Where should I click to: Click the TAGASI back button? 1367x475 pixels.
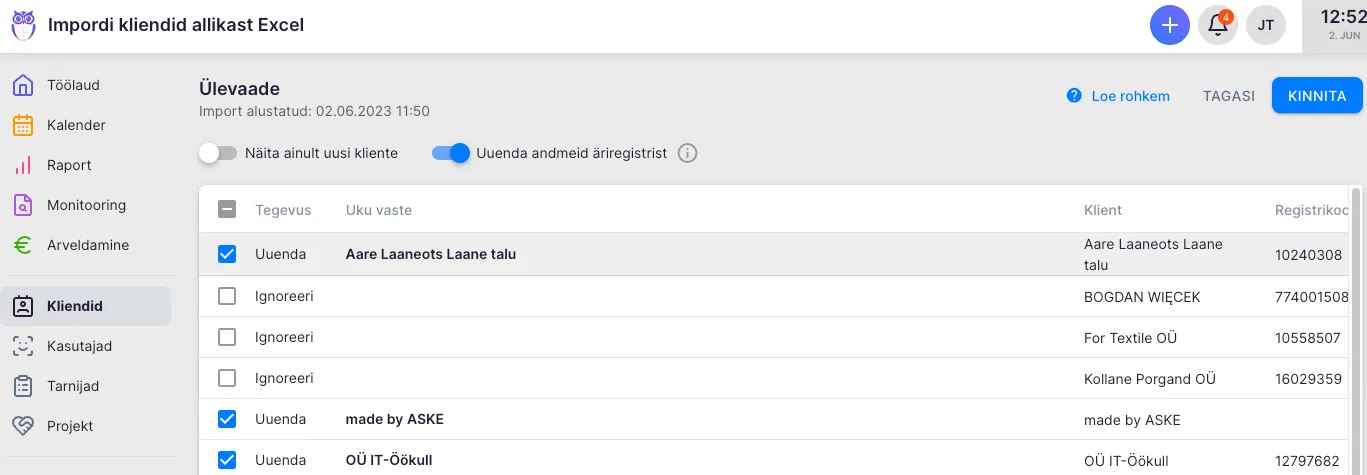coord(1228,96)
